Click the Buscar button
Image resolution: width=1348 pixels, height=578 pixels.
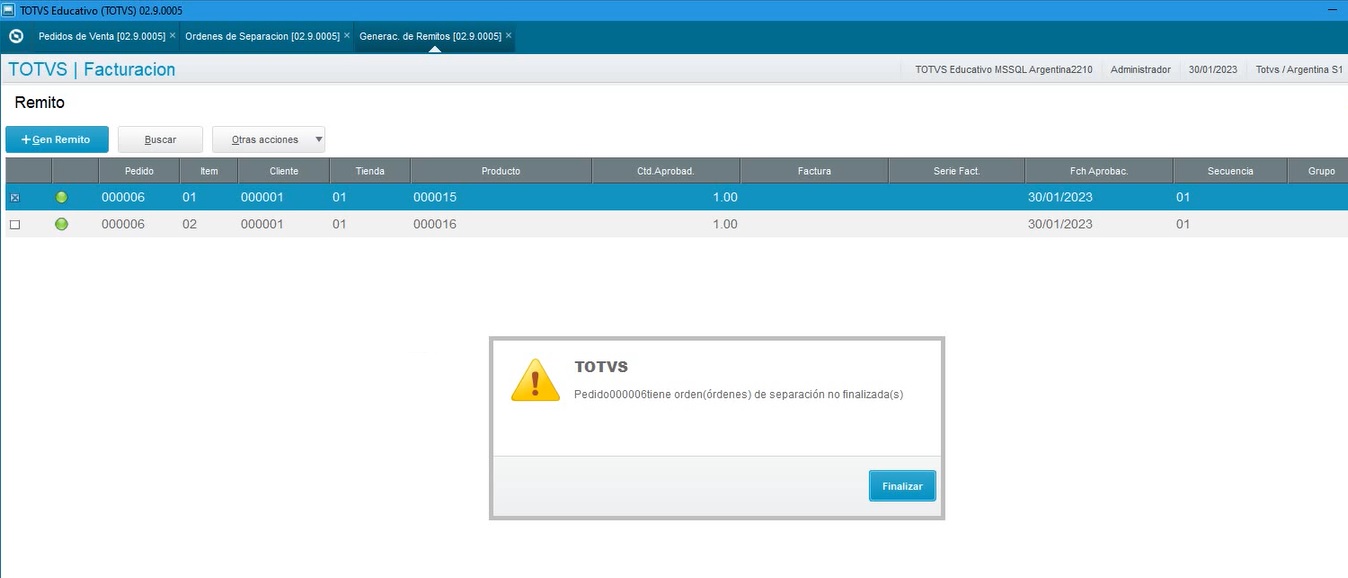160,139
